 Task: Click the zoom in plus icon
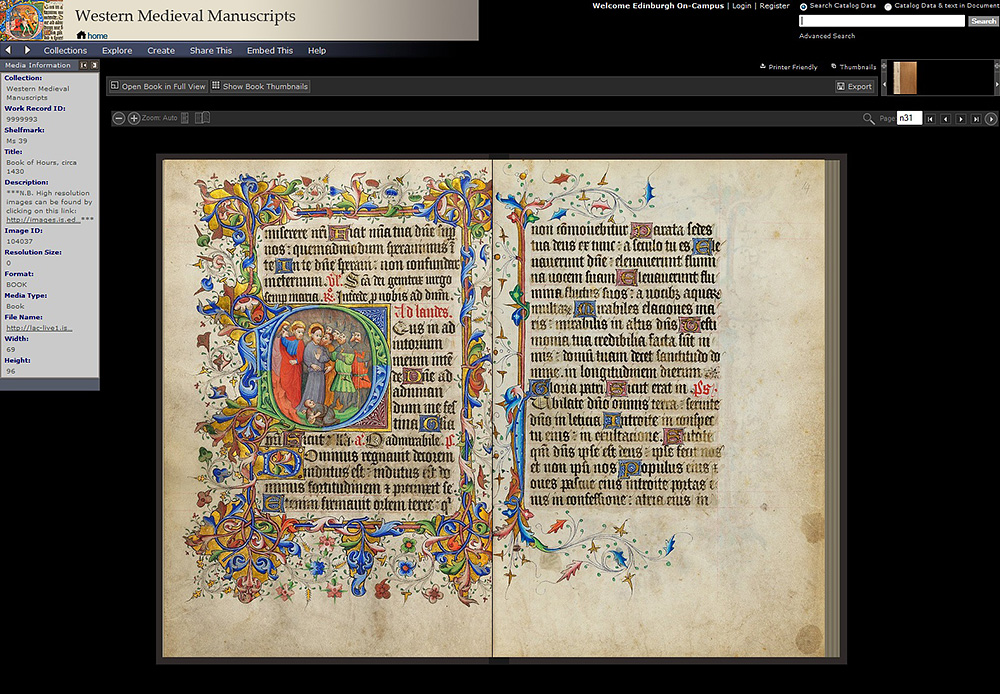(134, 118)
